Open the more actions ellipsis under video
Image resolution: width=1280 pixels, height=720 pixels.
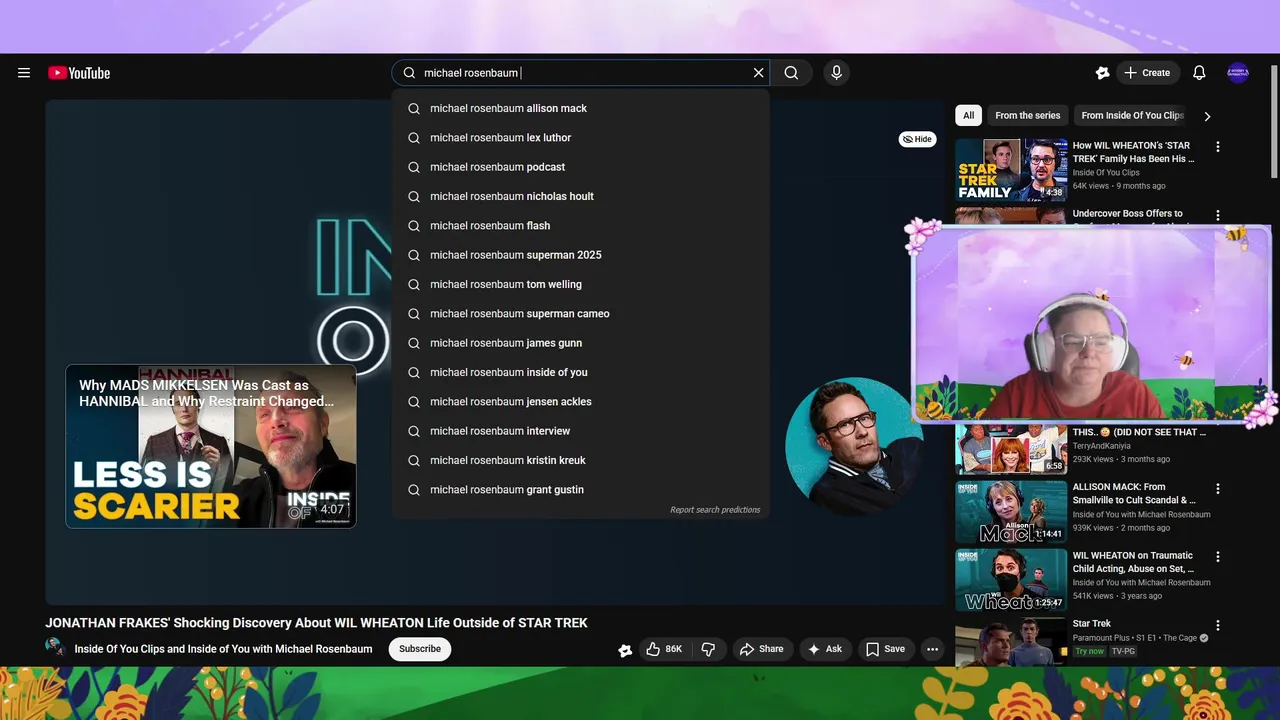click(x=932, y=649)
